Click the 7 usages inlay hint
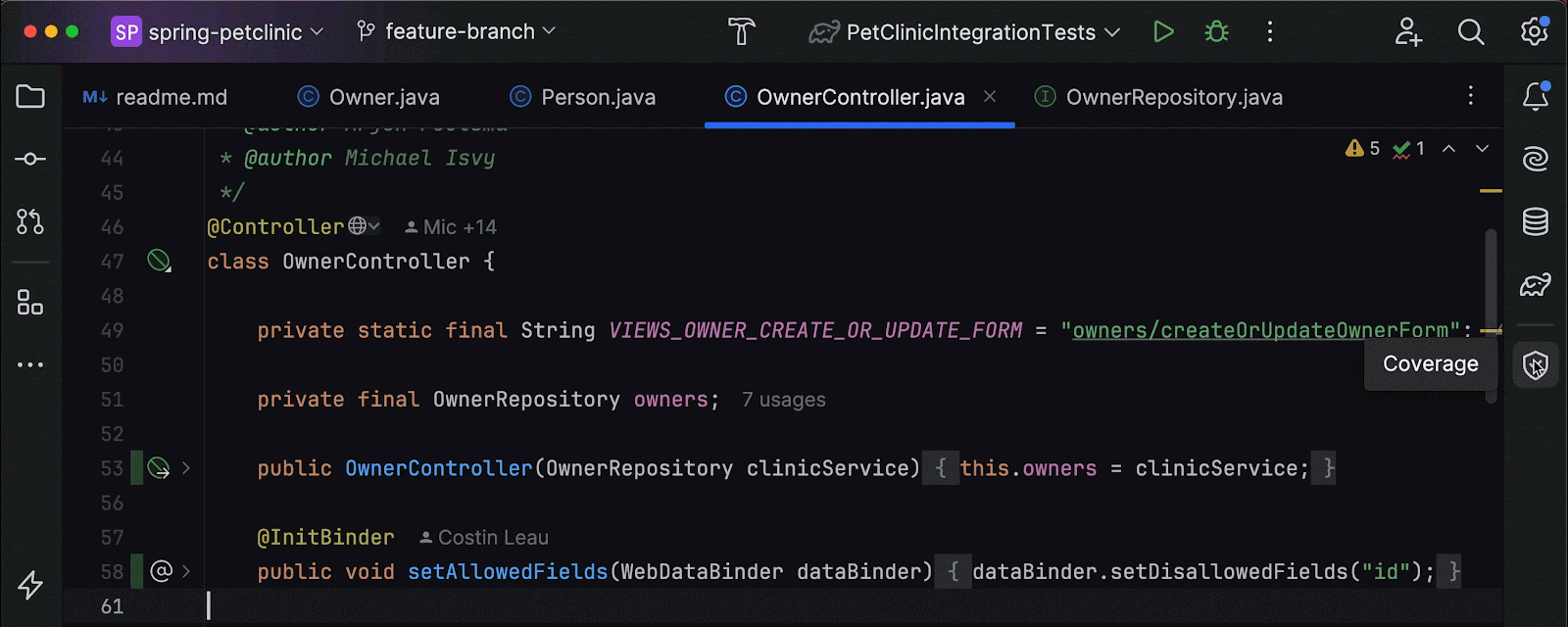The width and height of the screenshot is (1568, 627). (x=783, y=400)
